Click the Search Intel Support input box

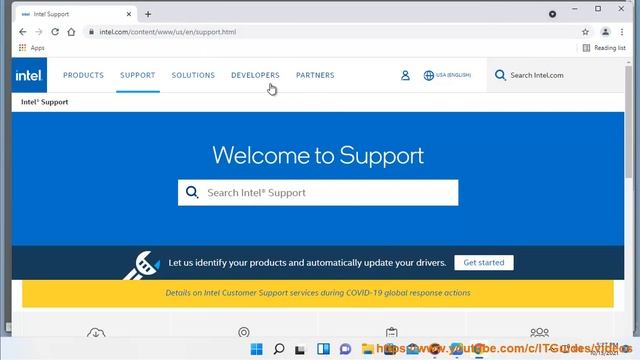click(x=318, y=193)
